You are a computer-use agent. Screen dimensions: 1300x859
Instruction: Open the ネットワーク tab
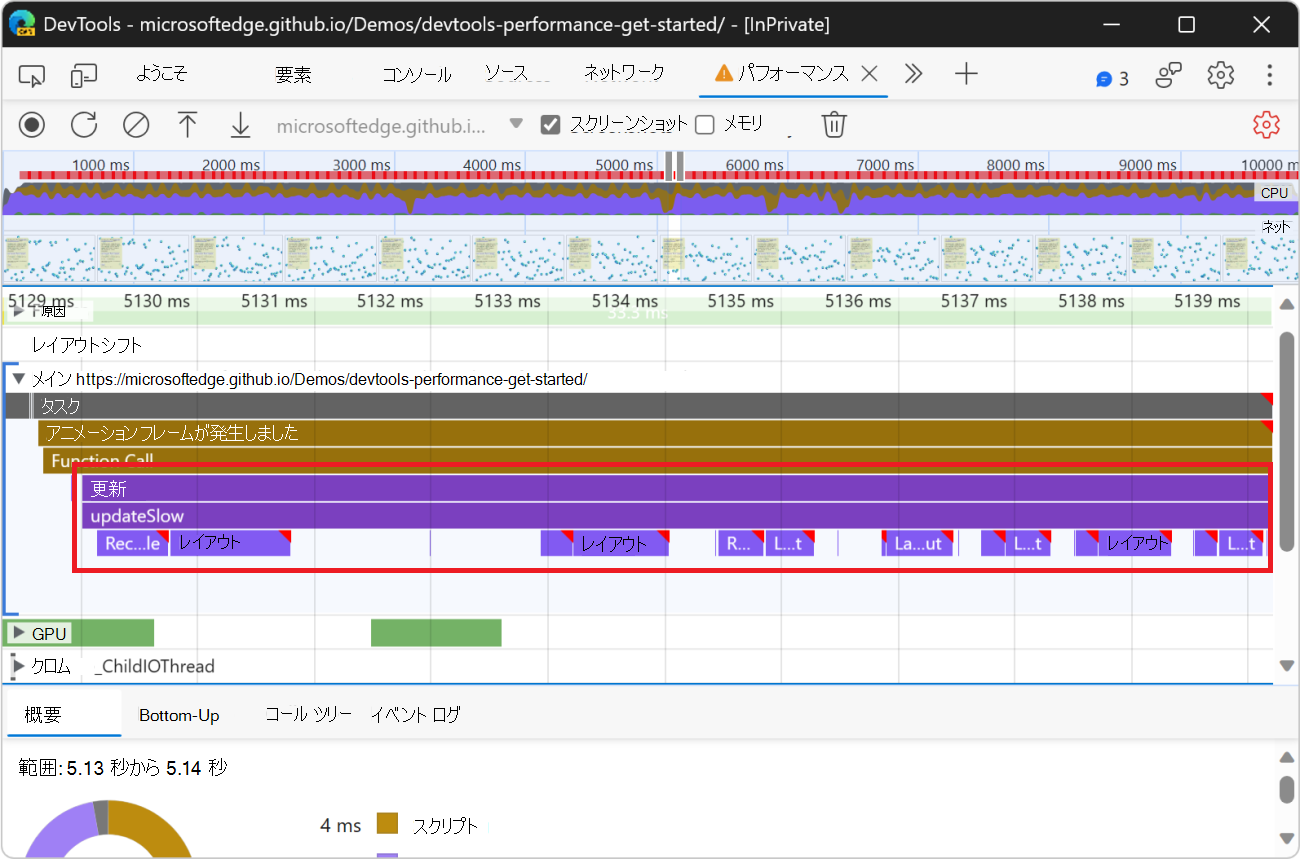(625, 73)
